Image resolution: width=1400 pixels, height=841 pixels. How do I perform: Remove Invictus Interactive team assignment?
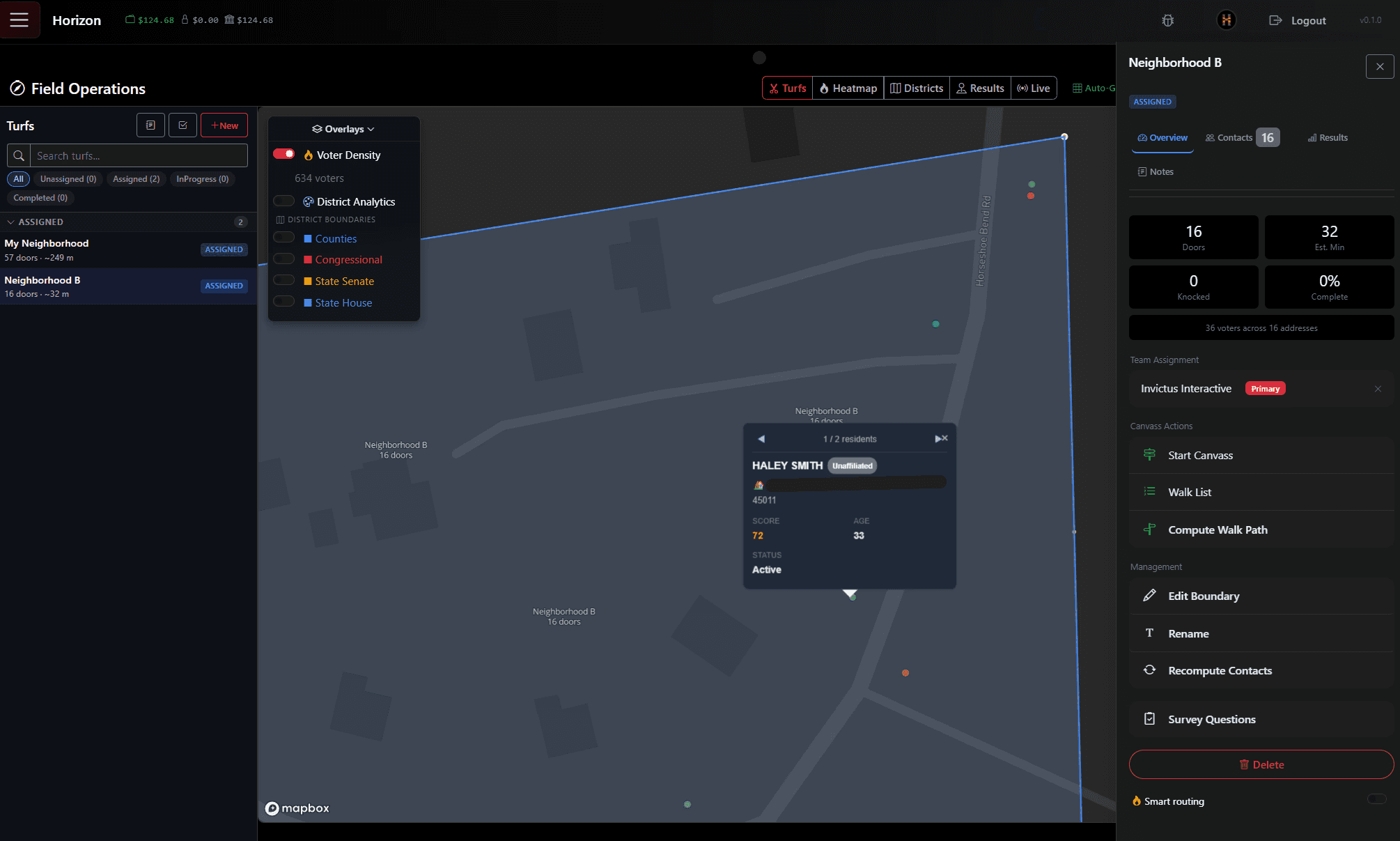coord(1377,389)
